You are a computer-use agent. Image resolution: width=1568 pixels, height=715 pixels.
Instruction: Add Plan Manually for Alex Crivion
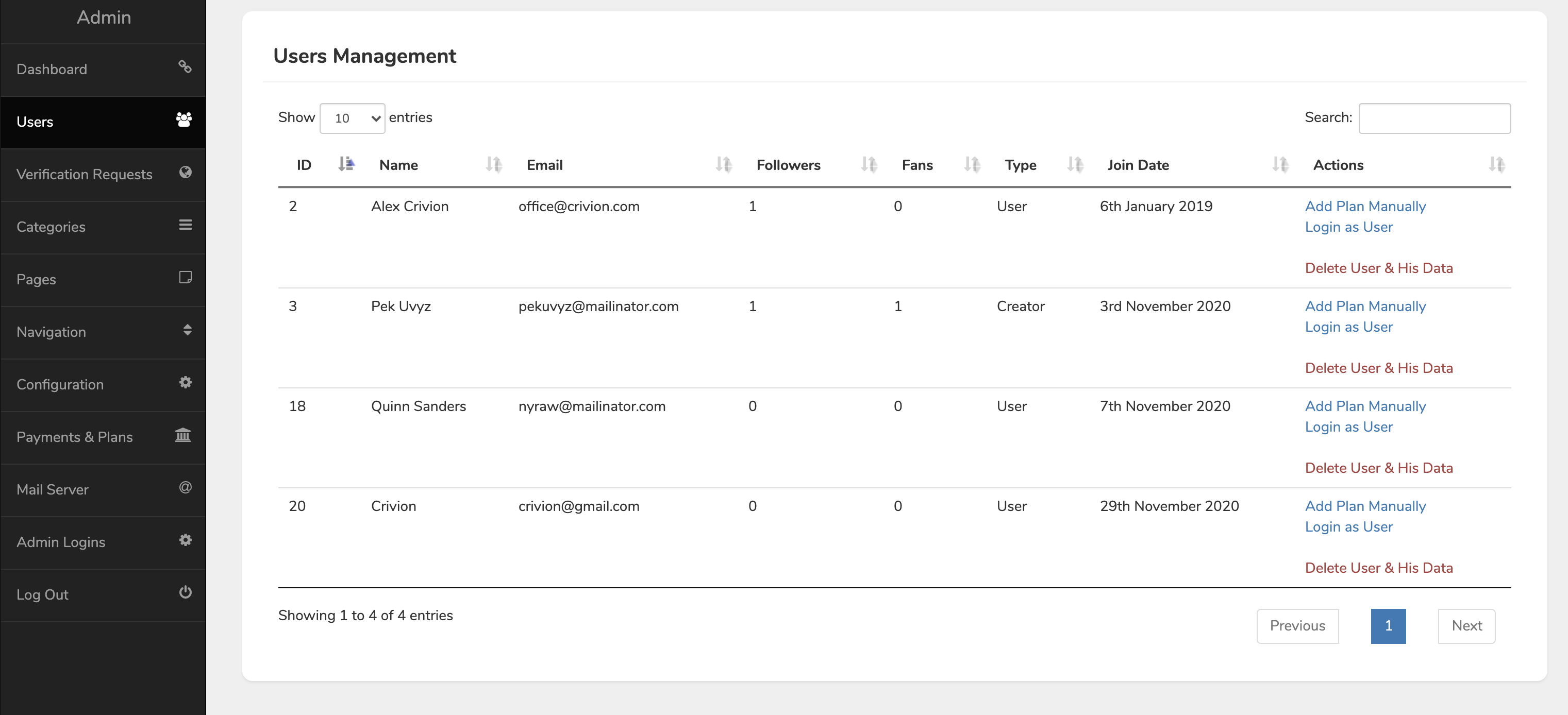click(x=1365, y=206)
